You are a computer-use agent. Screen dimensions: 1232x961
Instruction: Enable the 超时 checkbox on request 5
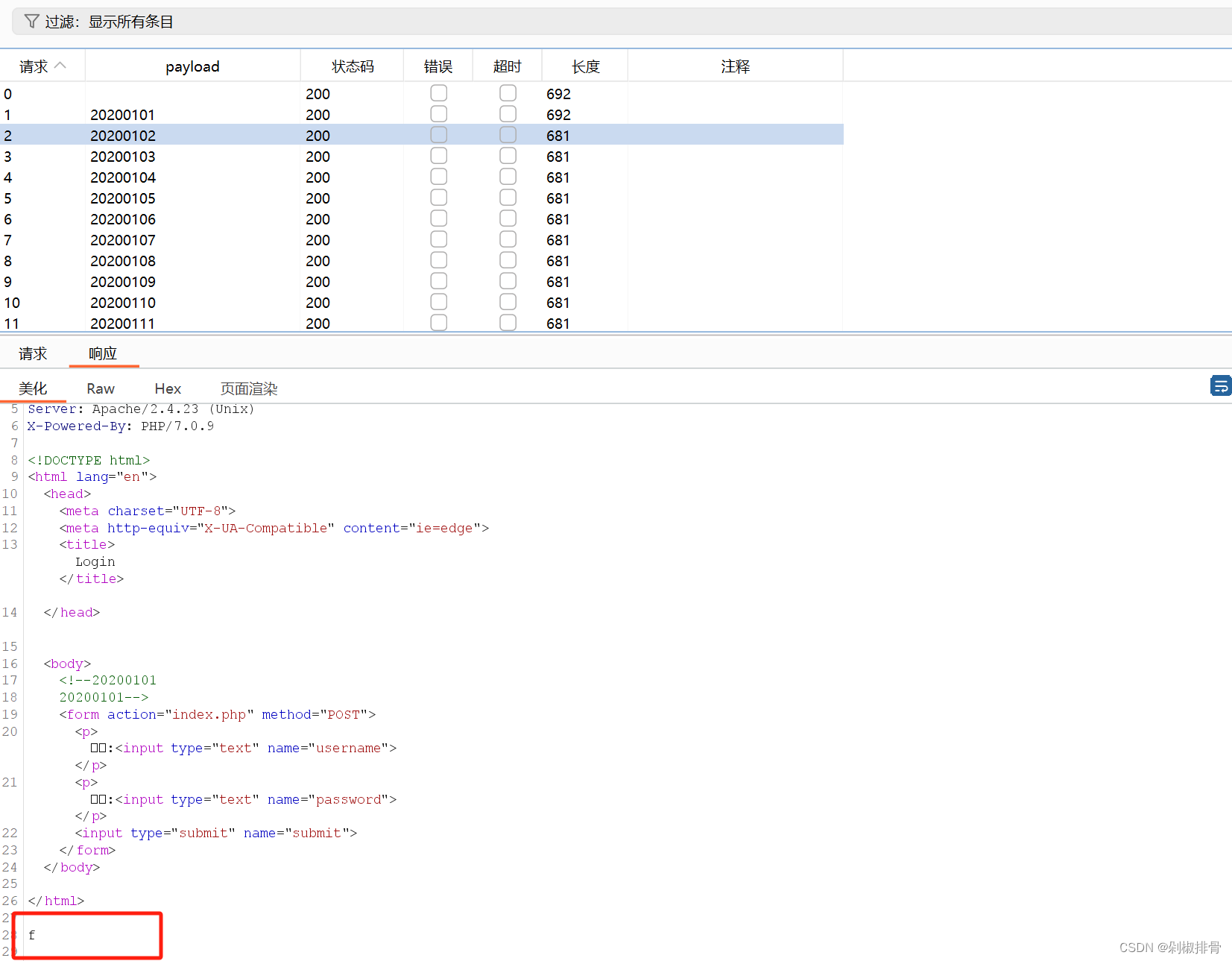(508, 197)
